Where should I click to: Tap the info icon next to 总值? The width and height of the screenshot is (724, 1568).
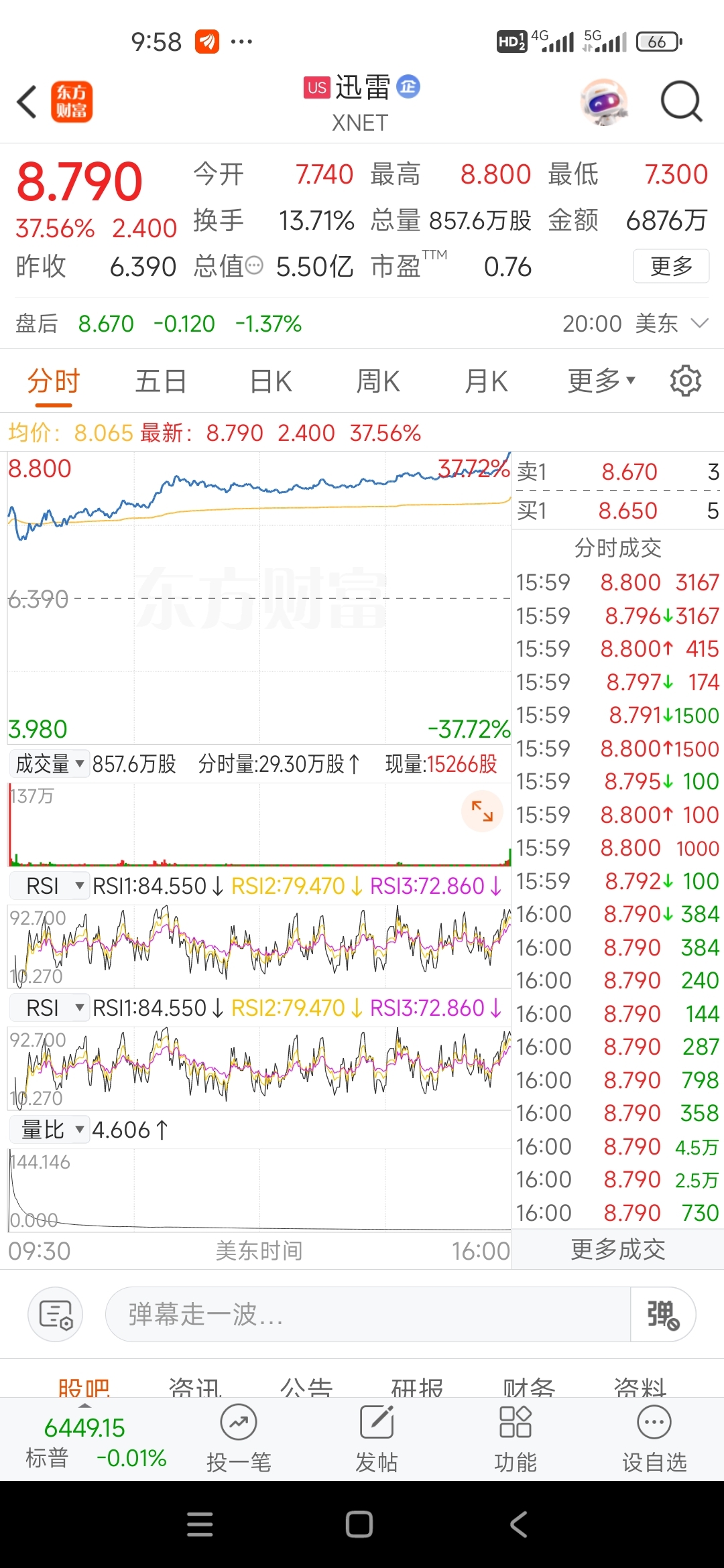coord(254,266)
